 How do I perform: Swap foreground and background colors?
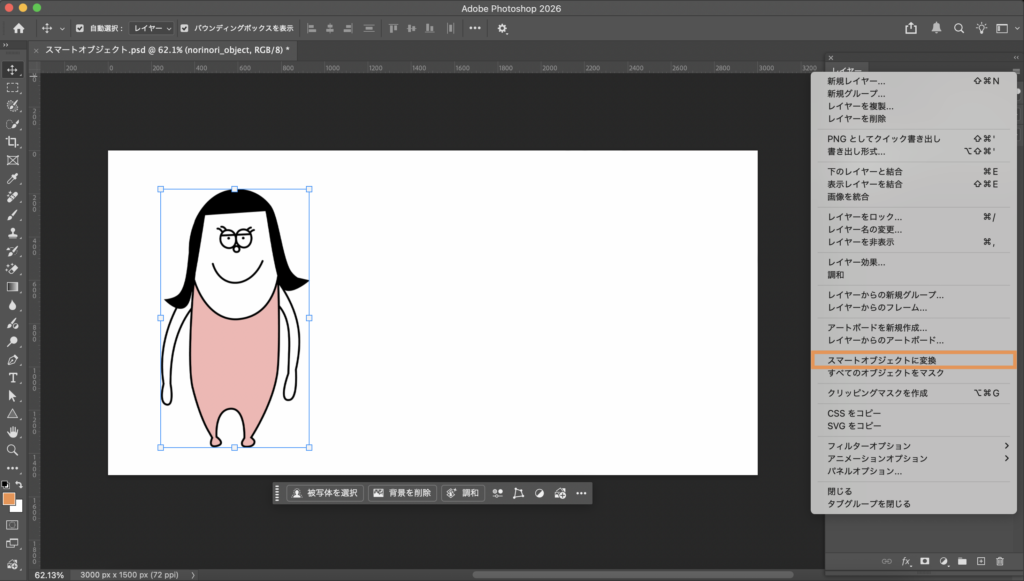(19, 485)
